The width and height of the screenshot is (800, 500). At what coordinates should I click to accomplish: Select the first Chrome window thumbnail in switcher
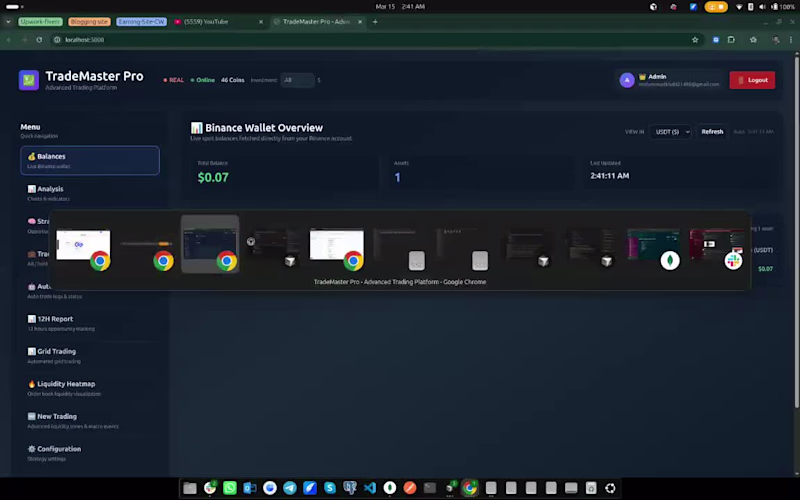84,245
